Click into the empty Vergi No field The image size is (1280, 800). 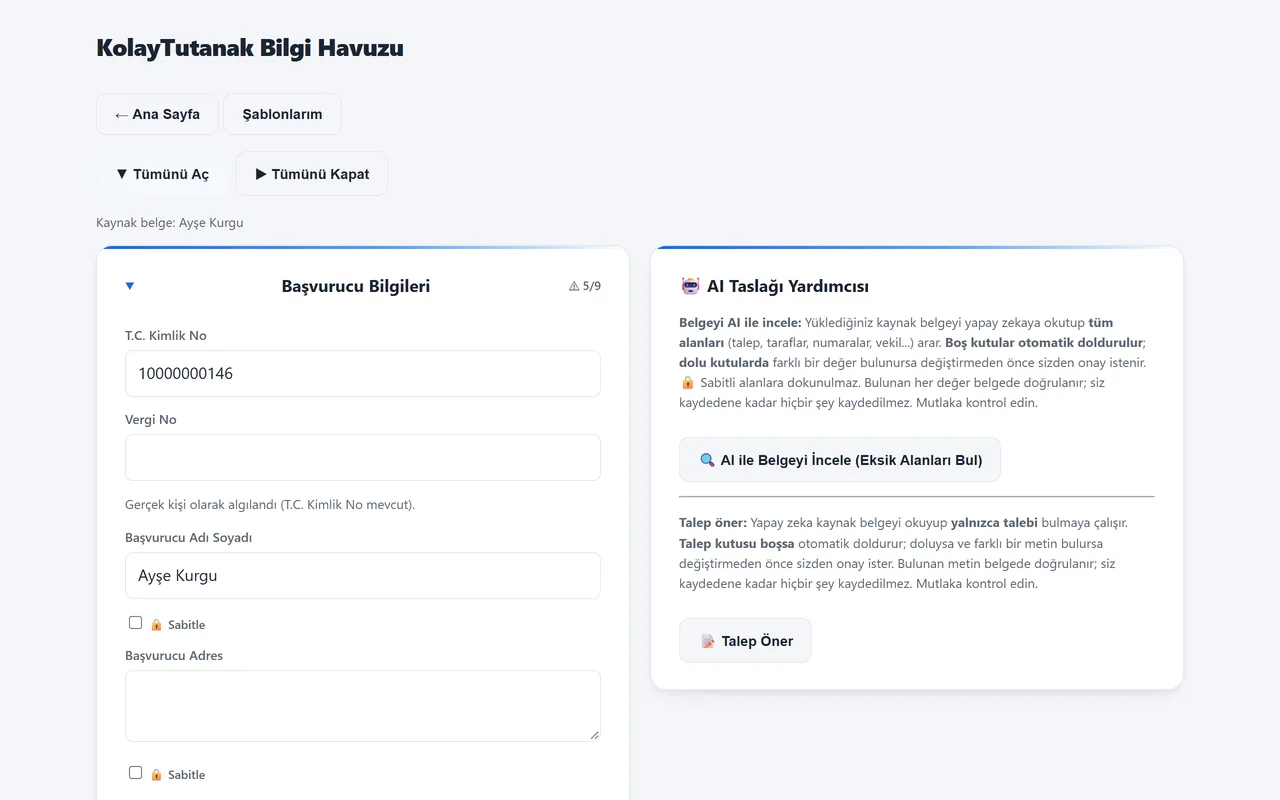point(363,457)
